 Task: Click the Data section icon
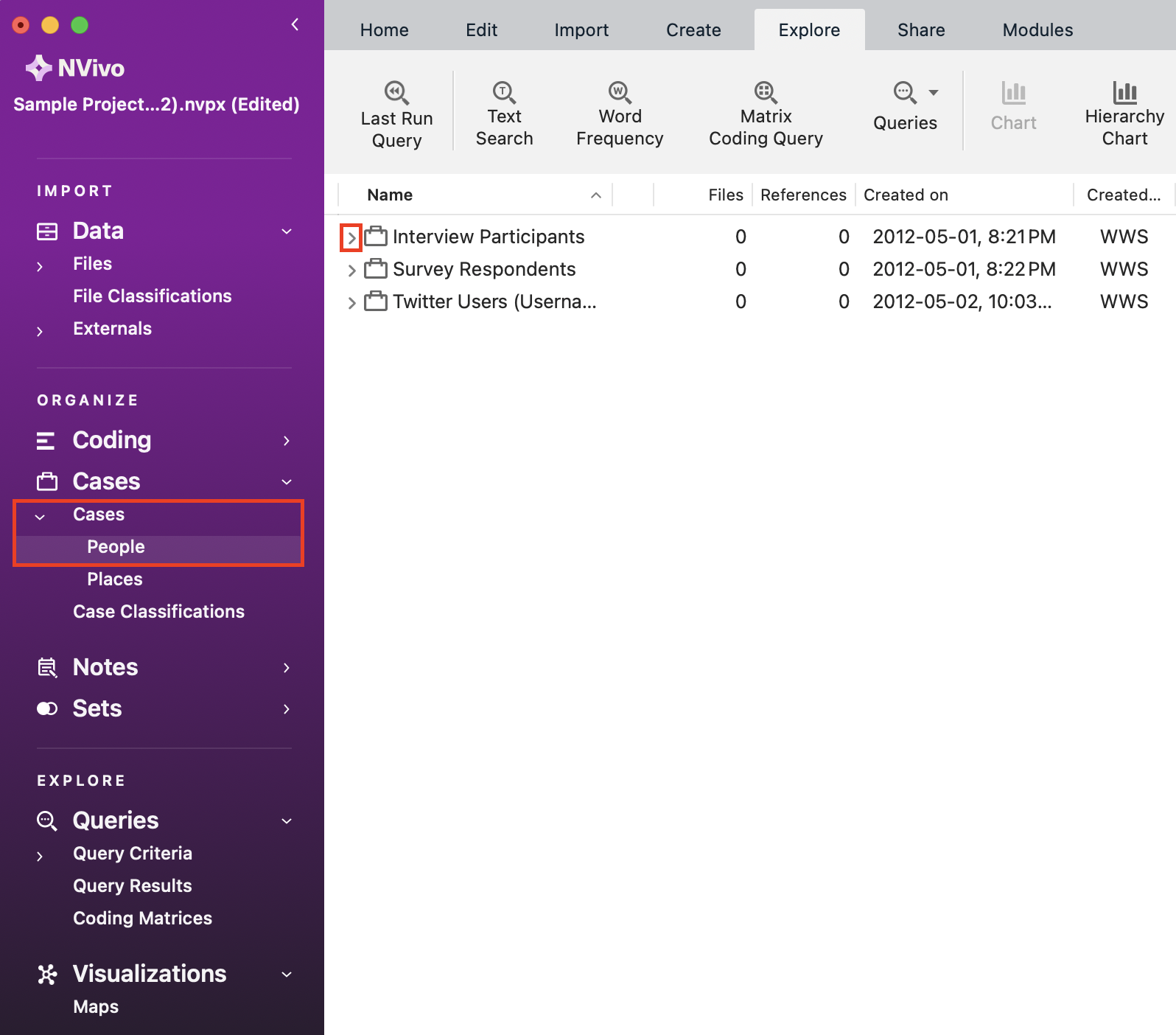pyautogui.click(x=47, y=231)
